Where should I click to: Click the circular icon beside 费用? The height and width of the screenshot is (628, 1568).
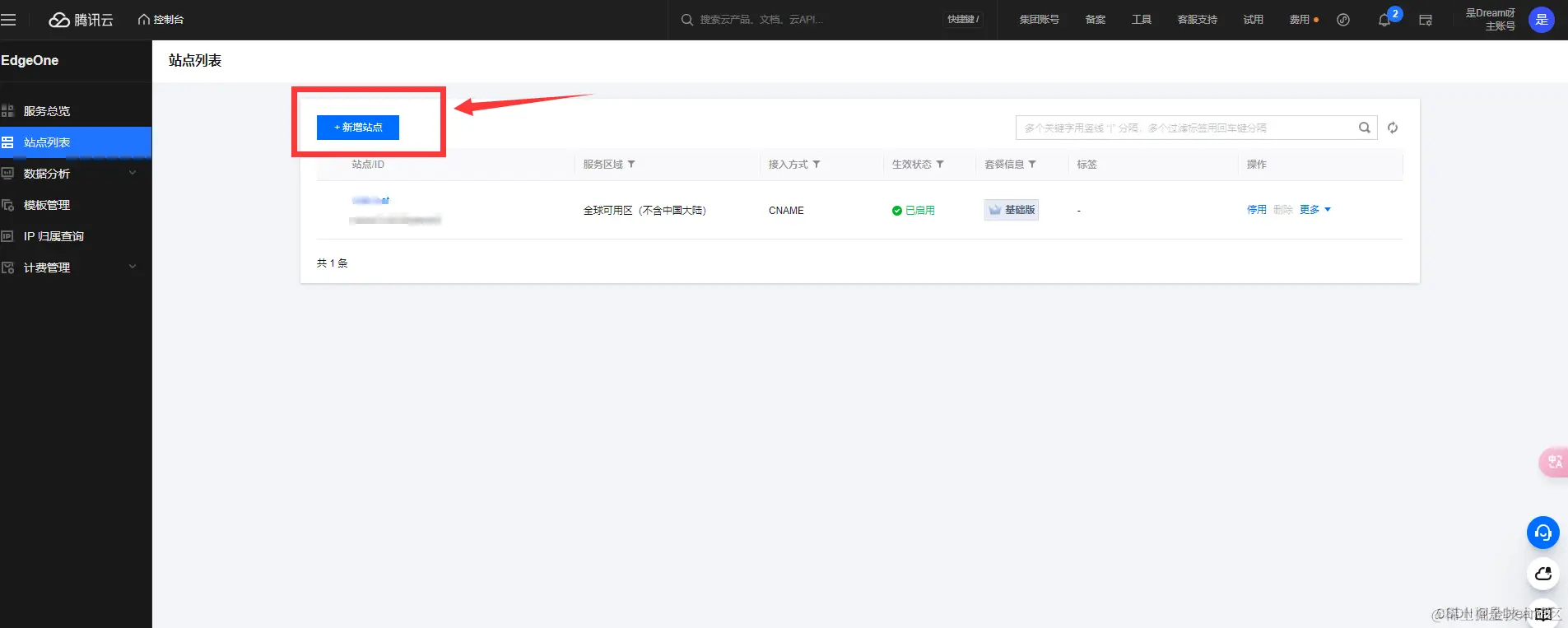coord(1343,20)
